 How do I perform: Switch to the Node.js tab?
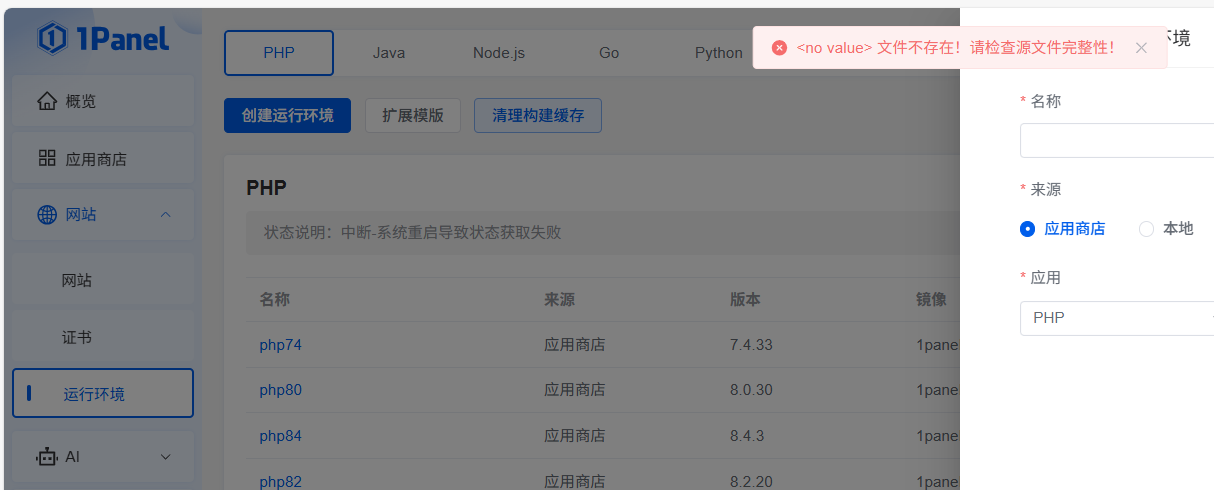coord(498,53)
